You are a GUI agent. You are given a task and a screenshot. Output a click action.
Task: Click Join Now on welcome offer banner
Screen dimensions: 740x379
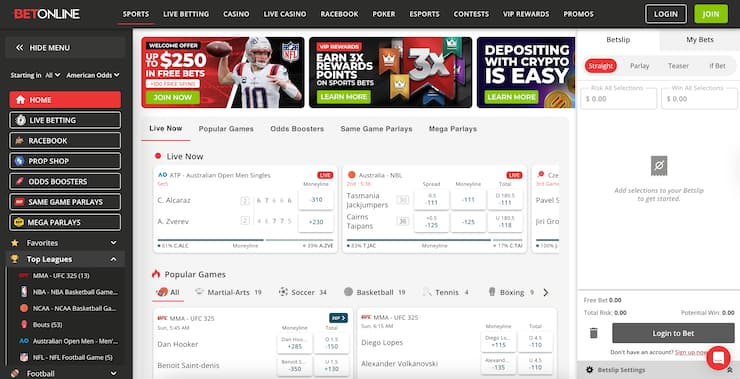point(173,97)
